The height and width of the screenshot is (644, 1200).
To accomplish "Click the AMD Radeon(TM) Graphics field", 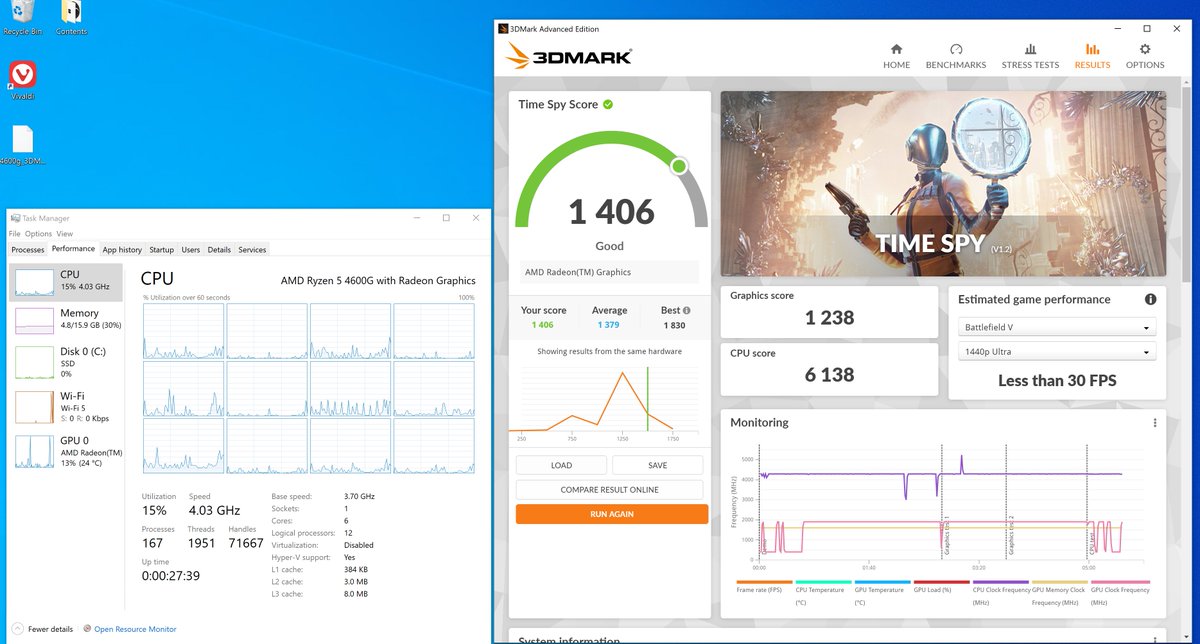I will pyautogui.click(x=609, y=272).
